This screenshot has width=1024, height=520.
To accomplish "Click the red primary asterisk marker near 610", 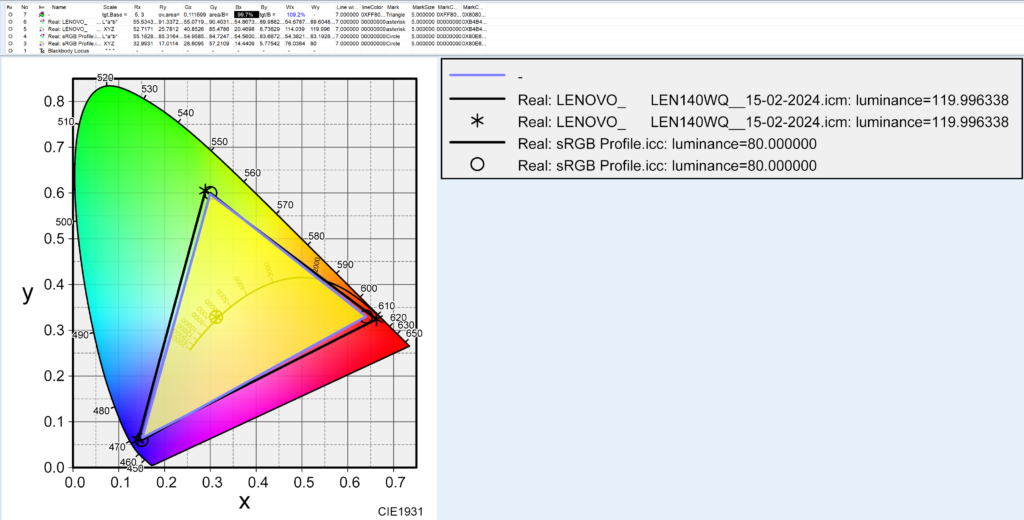I will [376, 317].
